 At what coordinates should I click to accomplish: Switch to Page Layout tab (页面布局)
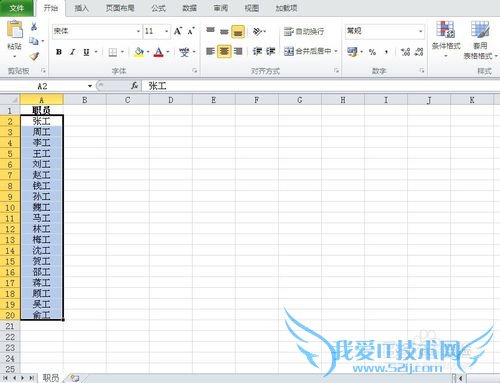[120, 8]
